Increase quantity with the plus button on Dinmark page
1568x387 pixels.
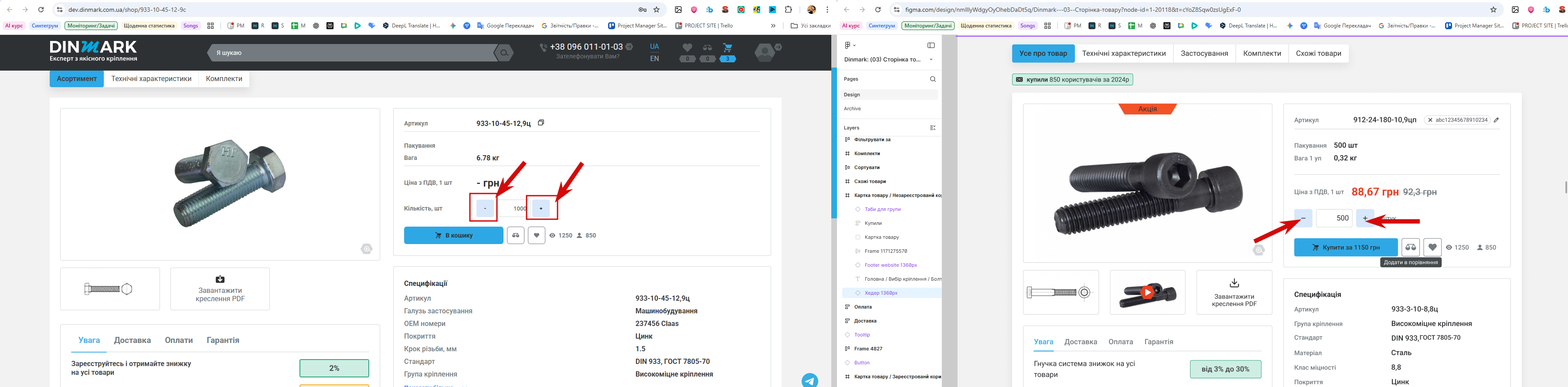click(541, 208)
